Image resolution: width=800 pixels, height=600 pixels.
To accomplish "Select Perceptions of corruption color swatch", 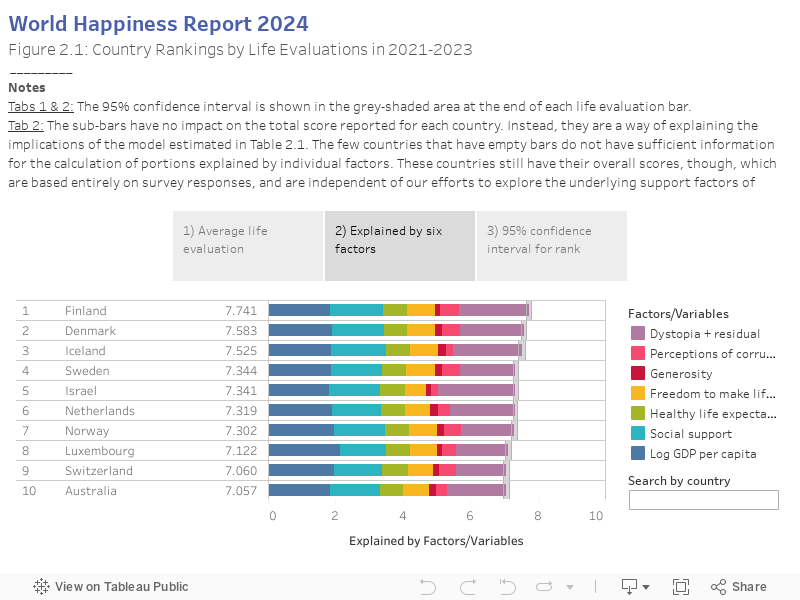I will [638, 354].
